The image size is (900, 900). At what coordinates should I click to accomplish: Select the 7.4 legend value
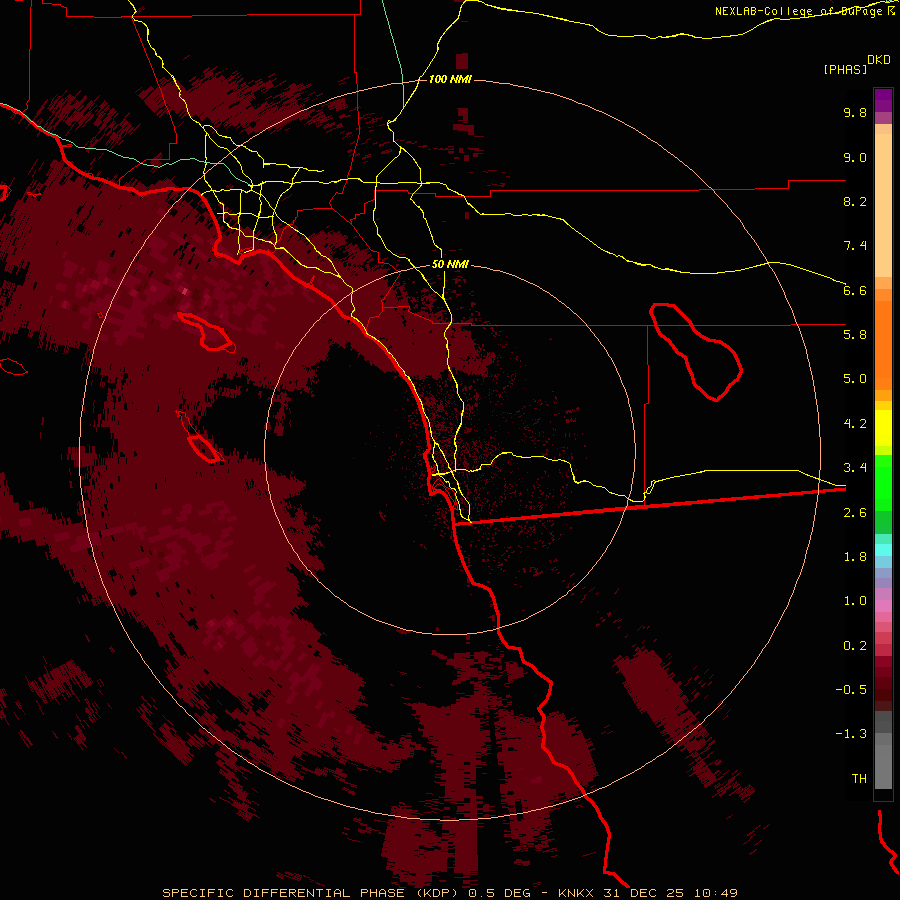coord(855,246)
